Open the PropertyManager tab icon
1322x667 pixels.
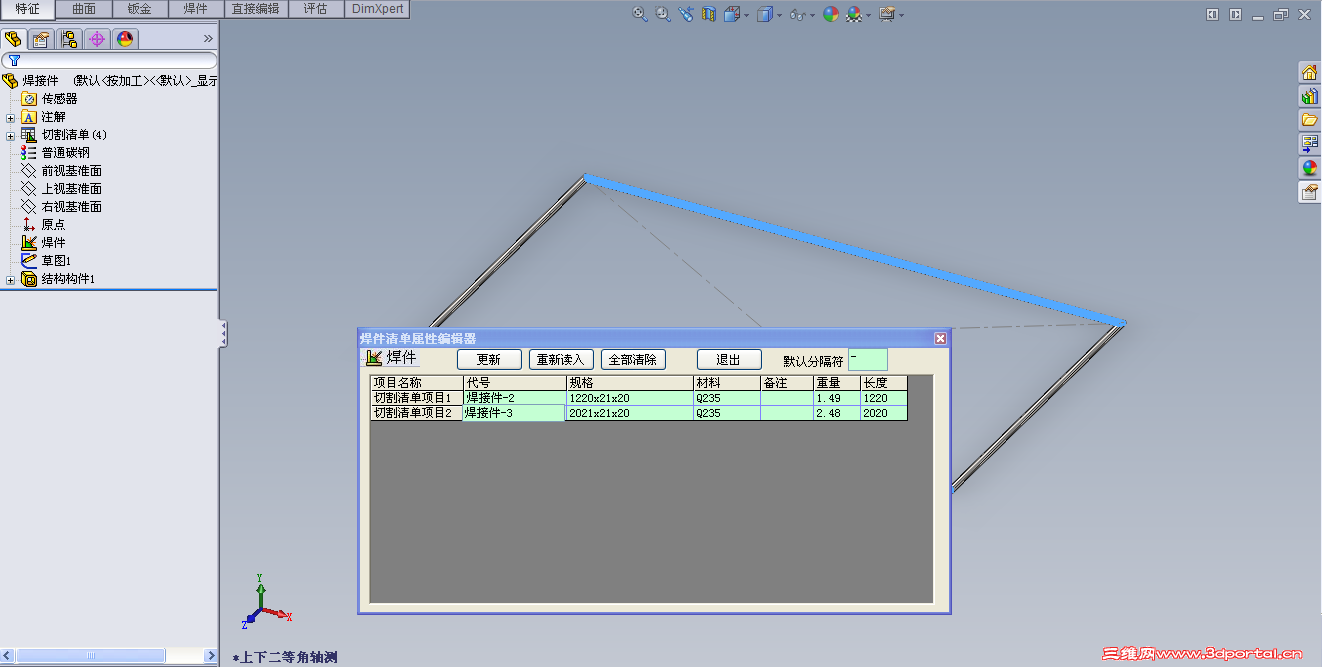coord(41,39)
